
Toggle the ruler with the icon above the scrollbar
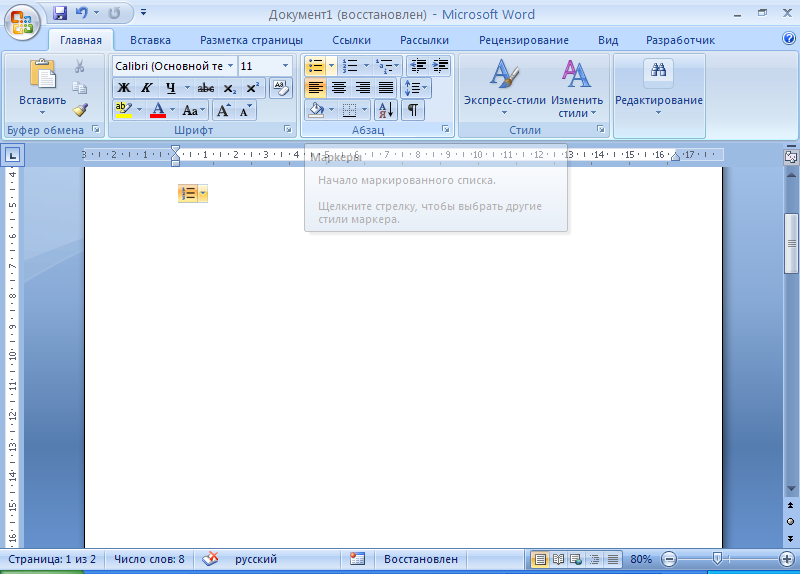click(x=791, y=157)
